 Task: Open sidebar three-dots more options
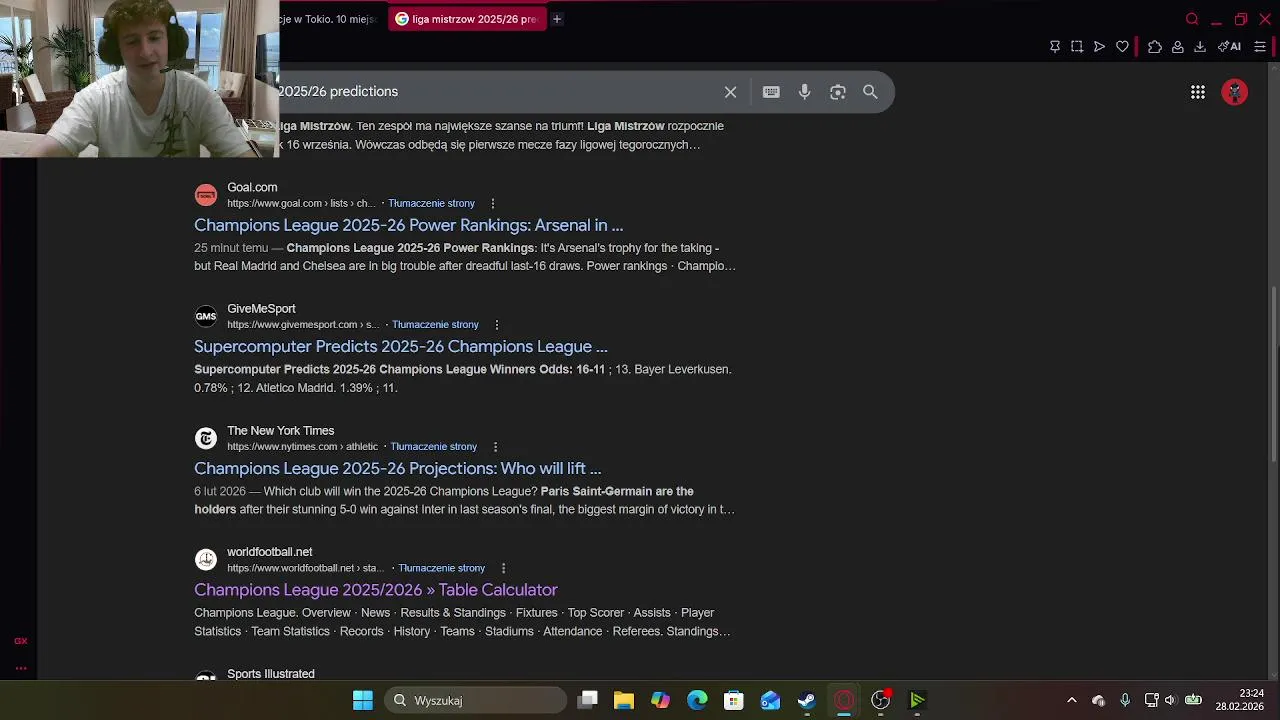coord(20,668)
